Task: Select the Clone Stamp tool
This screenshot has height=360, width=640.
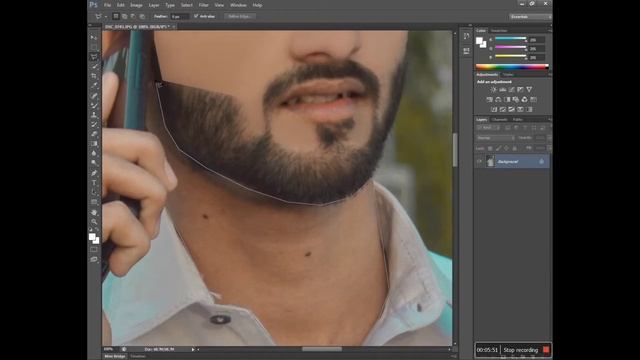Action: (x=94, y=115)
